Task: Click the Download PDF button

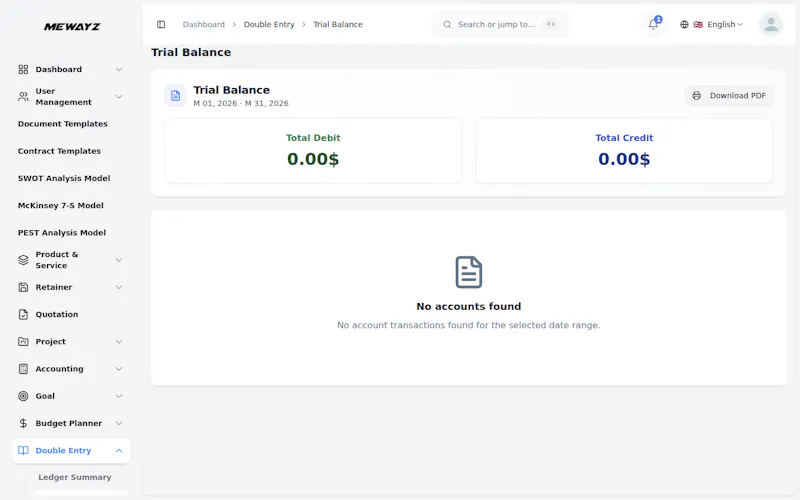Action: 729,95
